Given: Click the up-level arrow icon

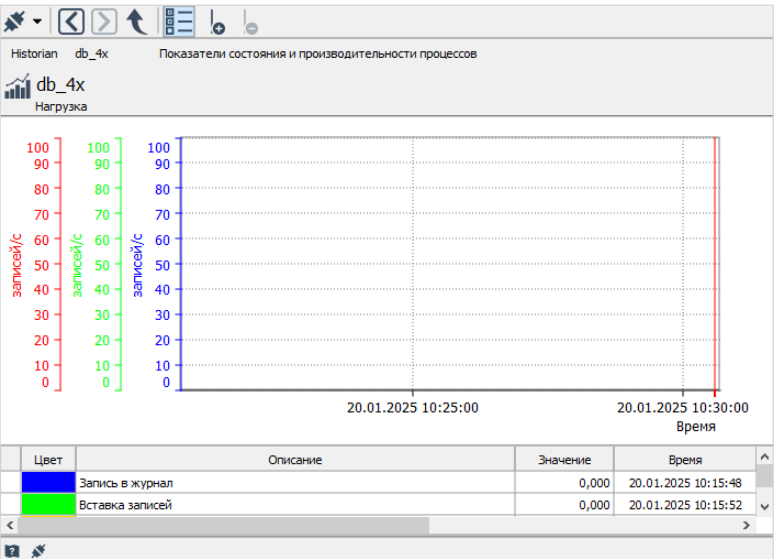Looking at the screenshot, I should [x=137, y=20].
